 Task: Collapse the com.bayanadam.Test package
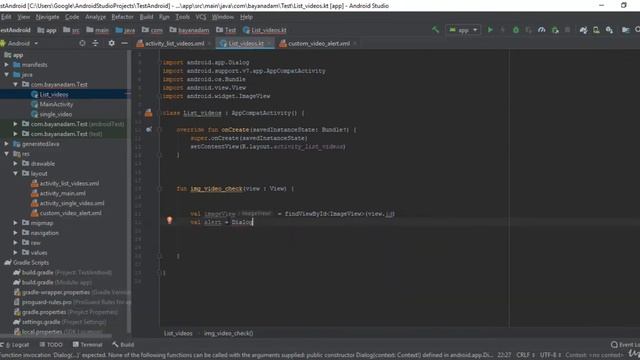pos(16,84)
